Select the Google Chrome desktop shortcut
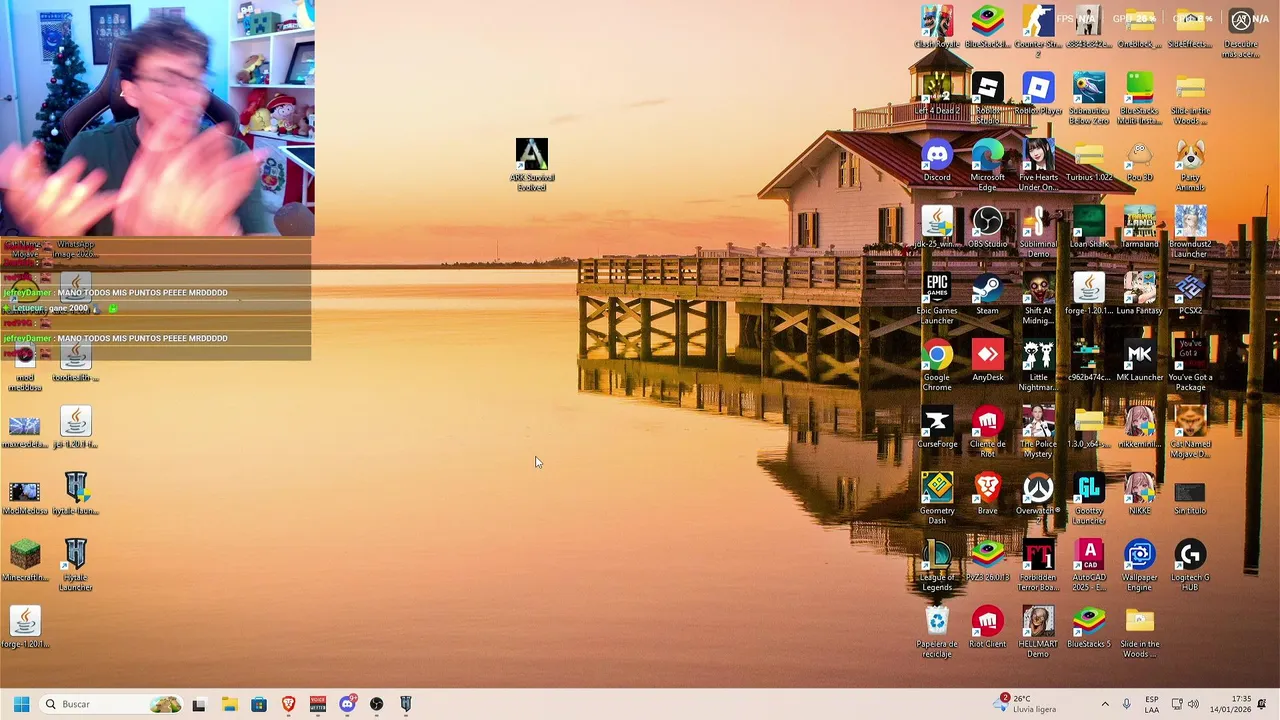1280x720 pixels. [x=937, y=366]
